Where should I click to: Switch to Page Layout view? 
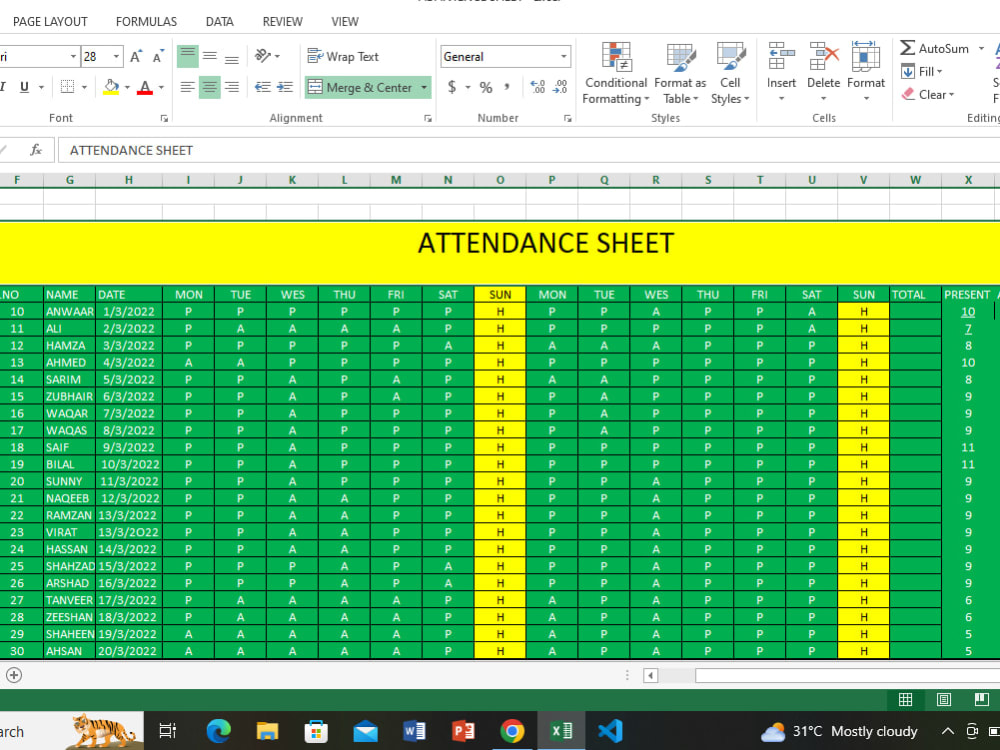(x=944, y=700)
